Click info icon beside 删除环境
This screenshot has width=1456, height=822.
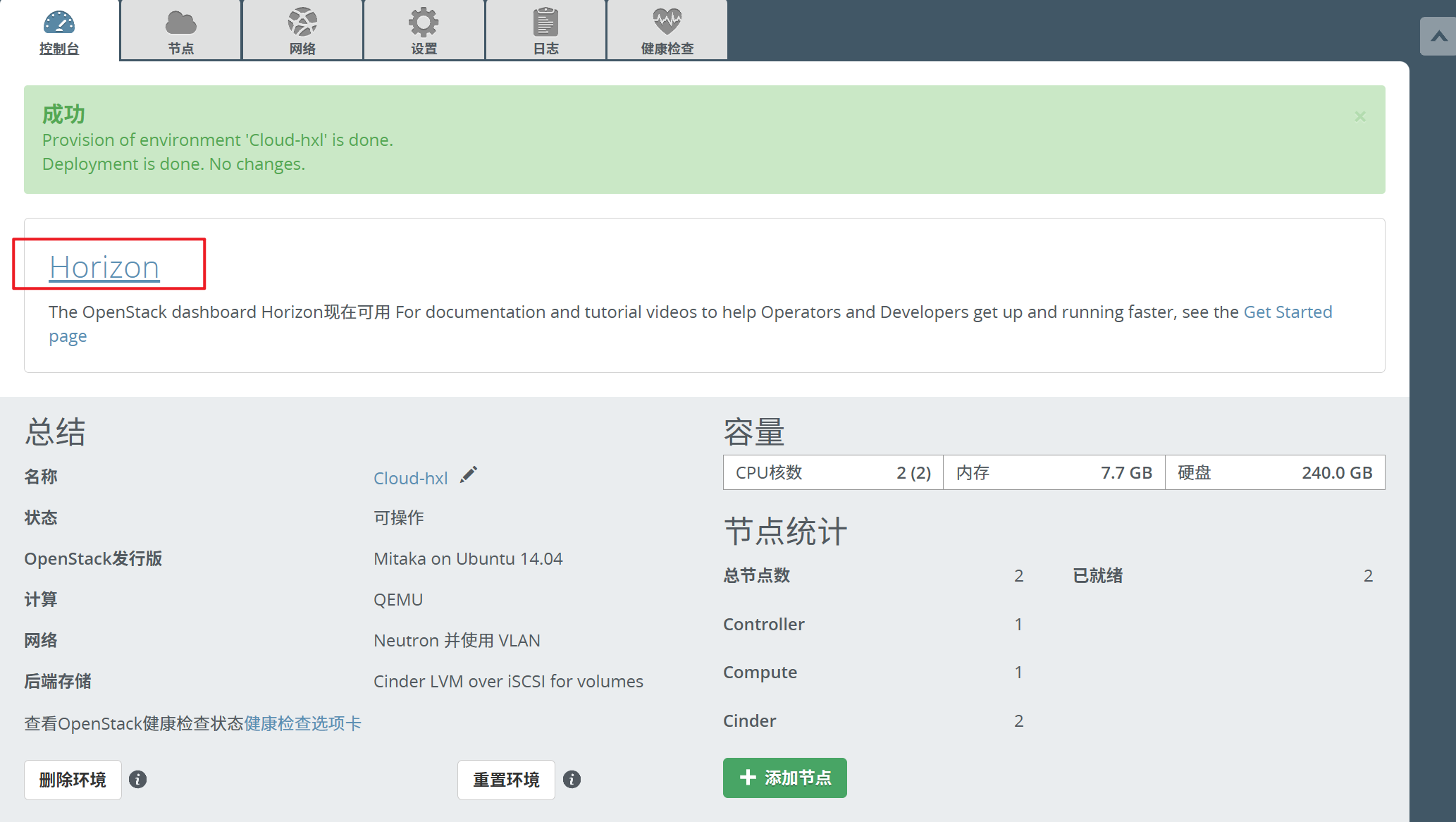pos(138,779)
